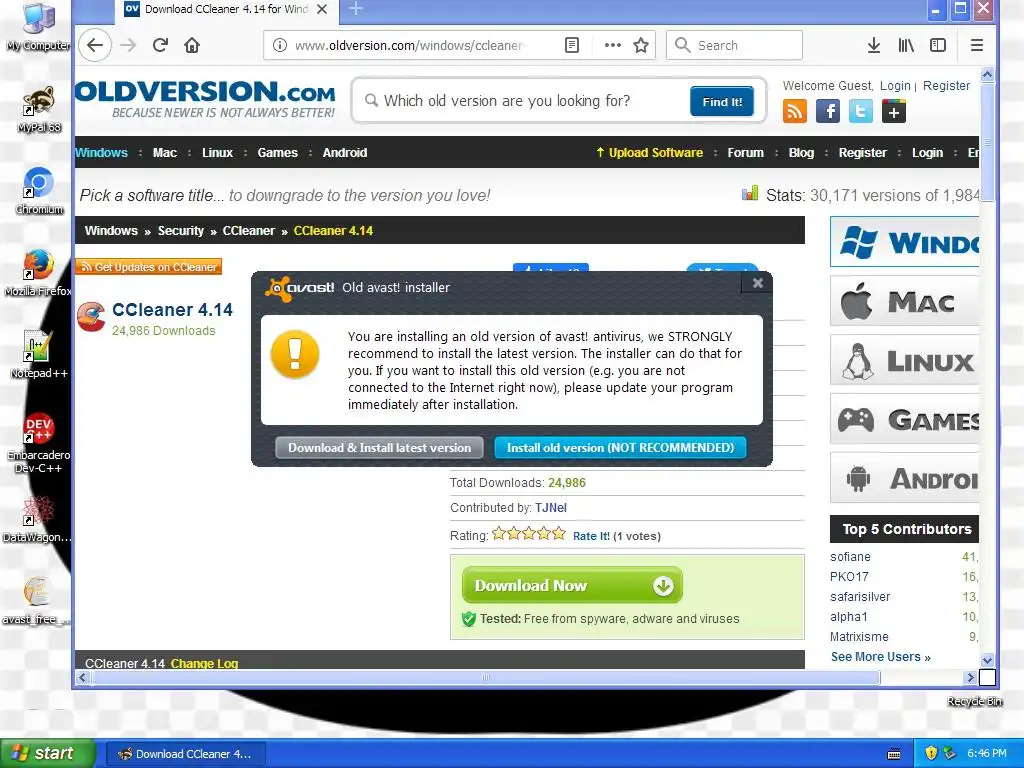Open contributor sofiane in Top 5 list
Viewport: 1024px width, 768px height.
click(x=850, y=557)
